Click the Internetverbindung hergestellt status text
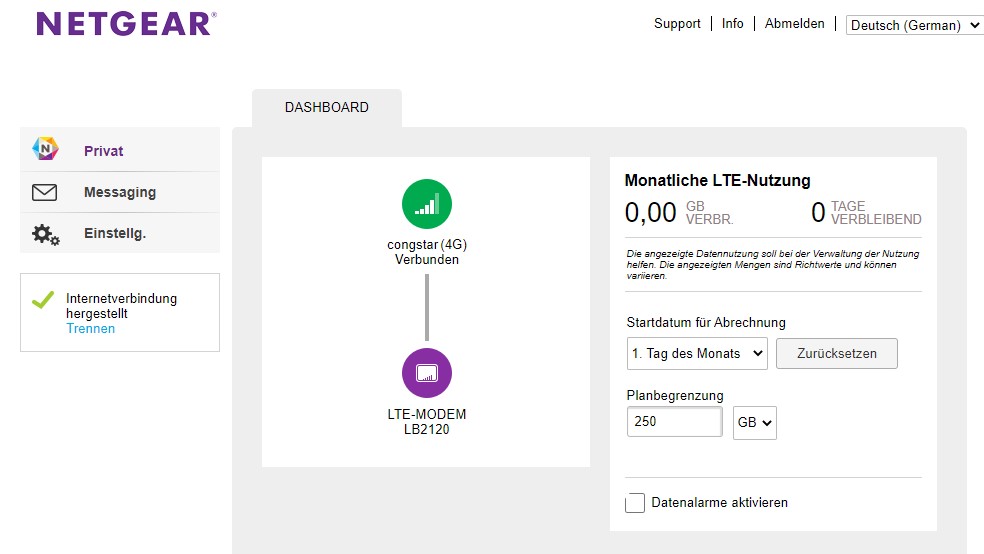984x554 pixels. point(121,306)
